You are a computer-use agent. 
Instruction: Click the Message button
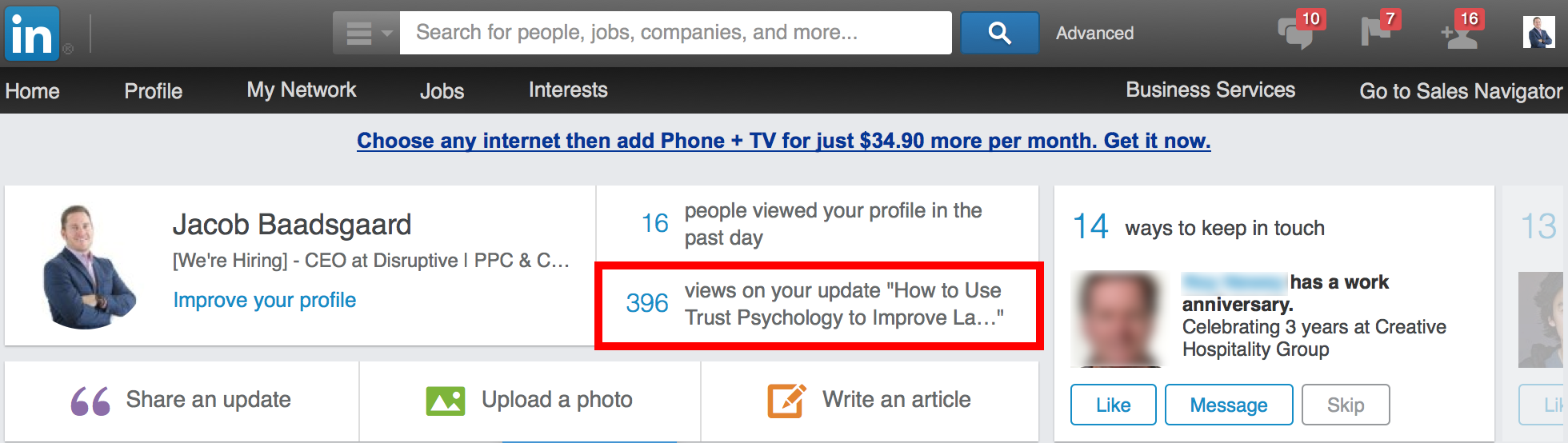(1229, 405)
